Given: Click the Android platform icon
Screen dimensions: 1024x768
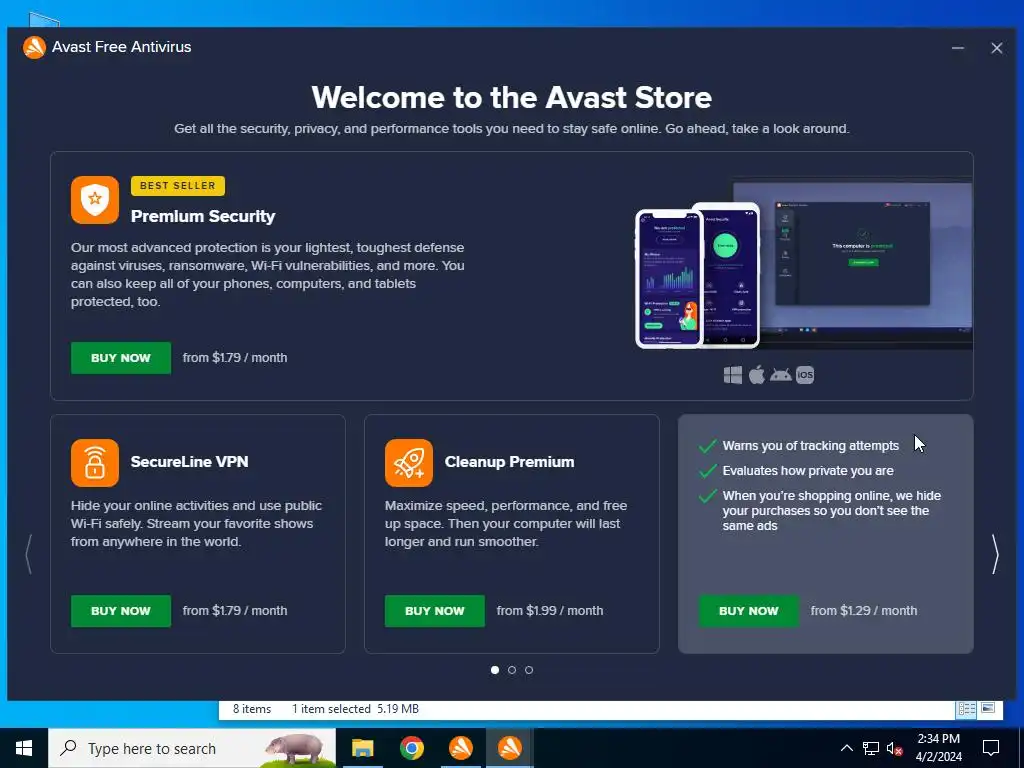Looking at the screenshot, I should (x=781, y=375).
